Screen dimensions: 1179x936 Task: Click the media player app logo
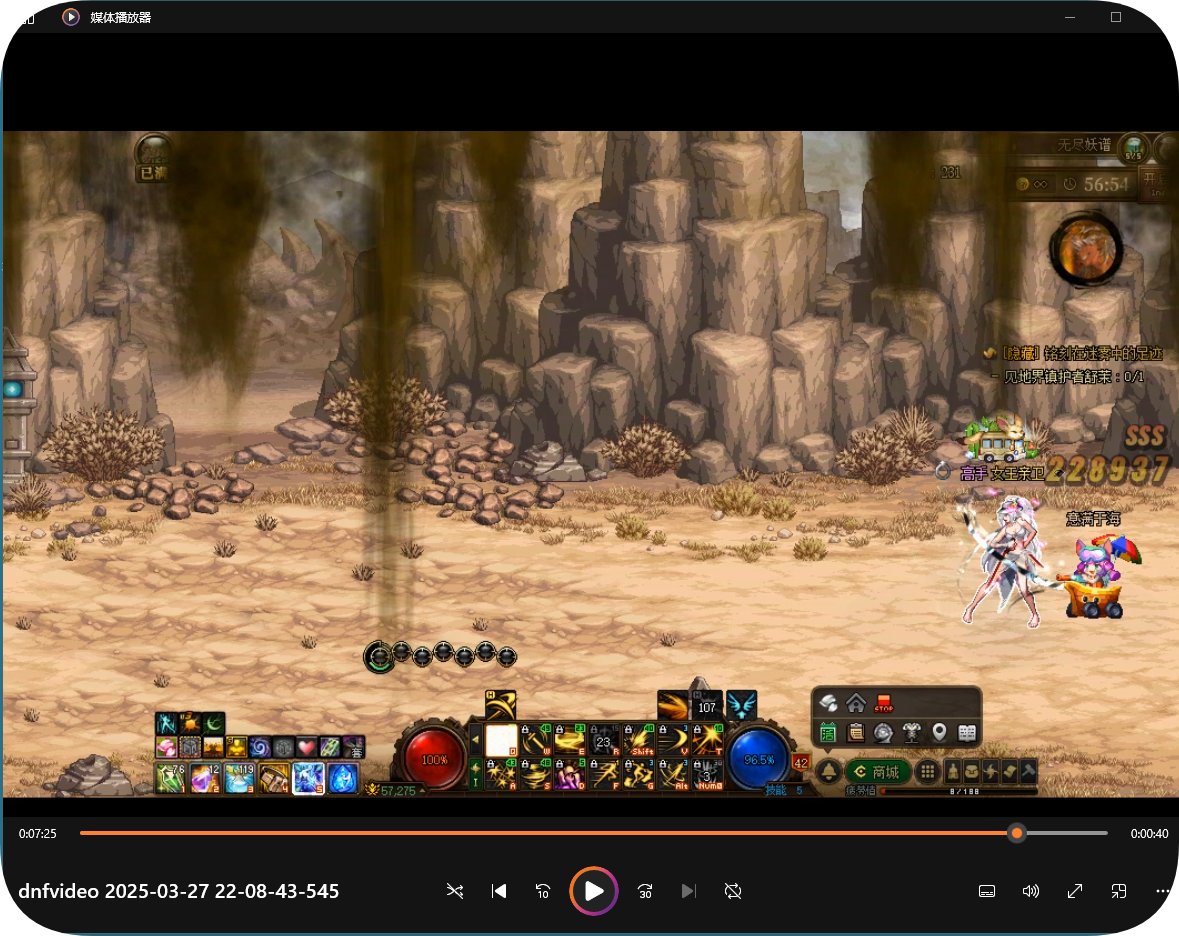71,17
